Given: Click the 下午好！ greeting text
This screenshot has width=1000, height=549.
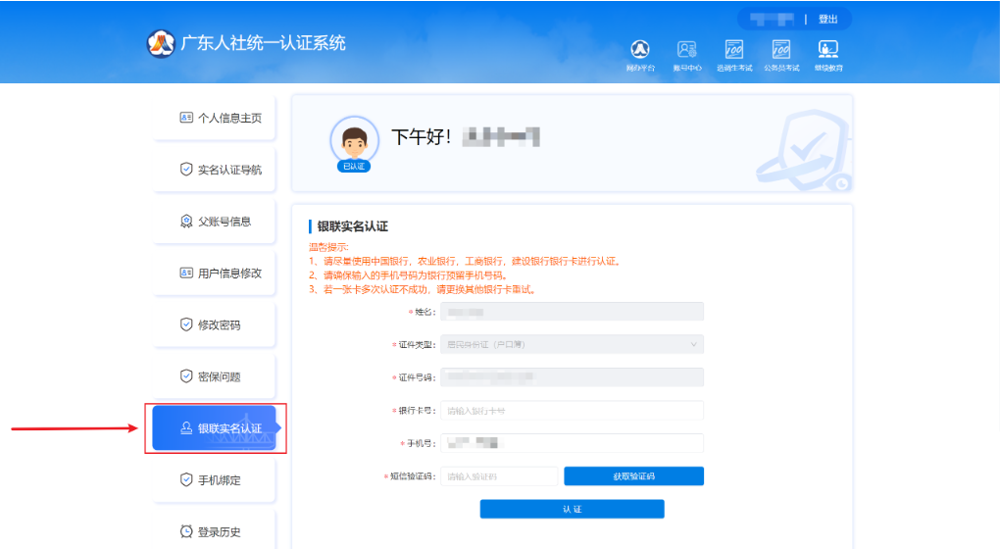Looking at the screenshot, I should pyautogui.click(x=422, y=136).
